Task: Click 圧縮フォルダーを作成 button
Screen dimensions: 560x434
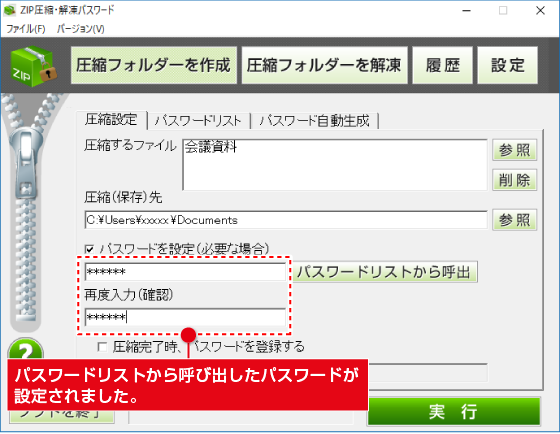Action: click(x=154, y=65)
